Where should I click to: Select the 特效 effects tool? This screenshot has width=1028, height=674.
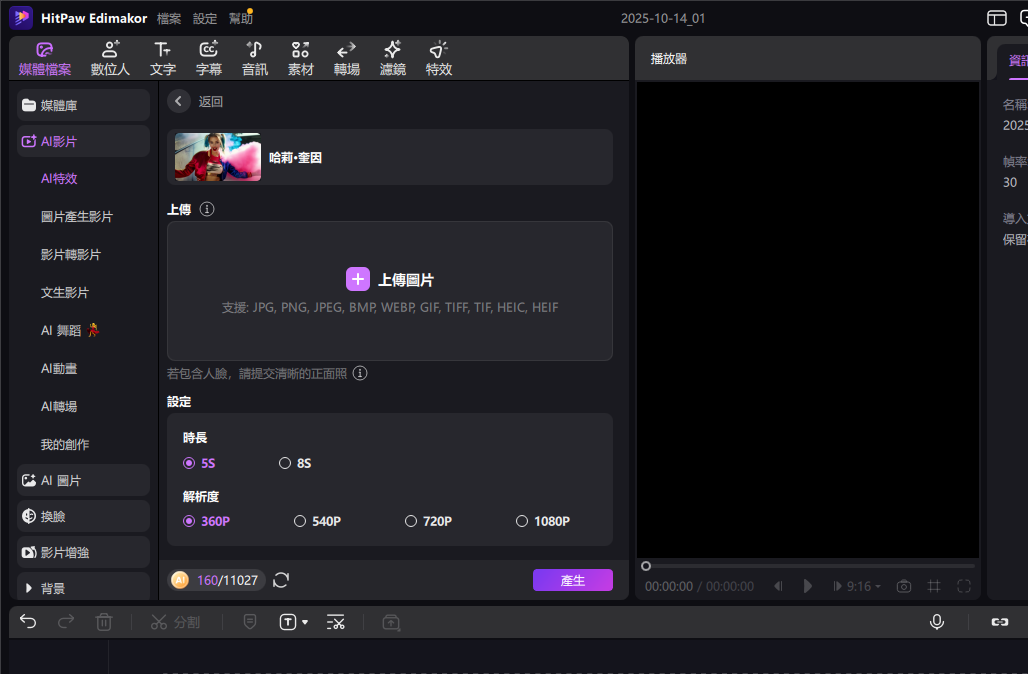(438, 58)
